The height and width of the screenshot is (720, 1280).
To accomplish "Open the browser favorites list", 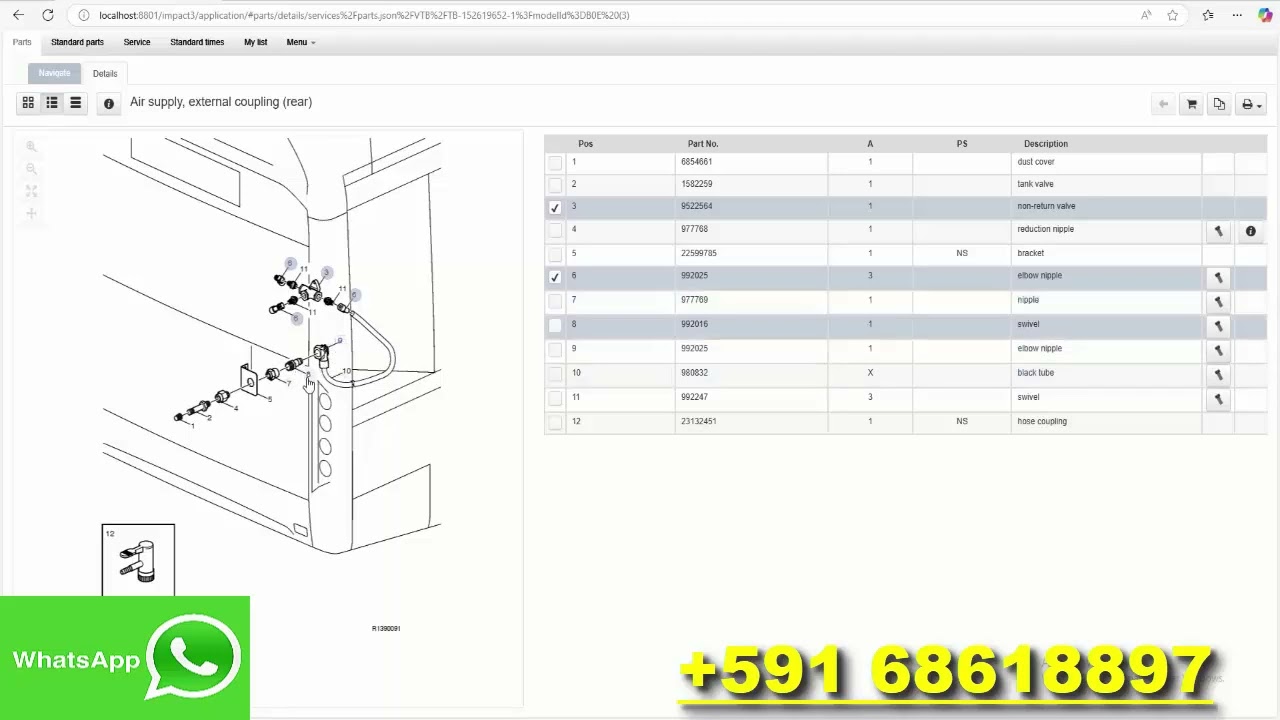I will tap(1208, 15).
